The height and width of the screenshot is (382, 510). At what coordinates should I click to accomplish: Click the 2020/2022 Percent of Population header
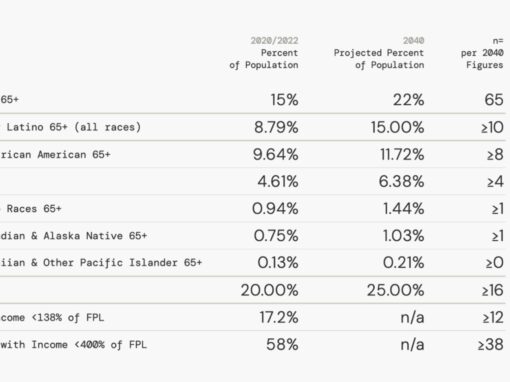264,53
